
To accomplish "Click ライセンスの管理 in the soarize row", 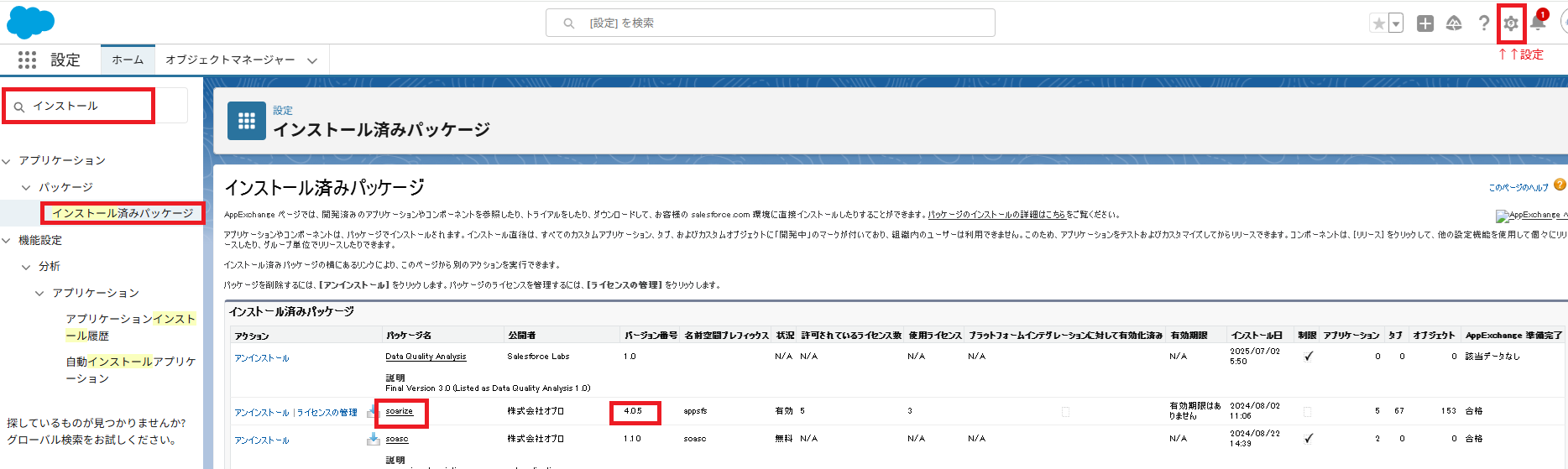I will click(x=327, y=413).
